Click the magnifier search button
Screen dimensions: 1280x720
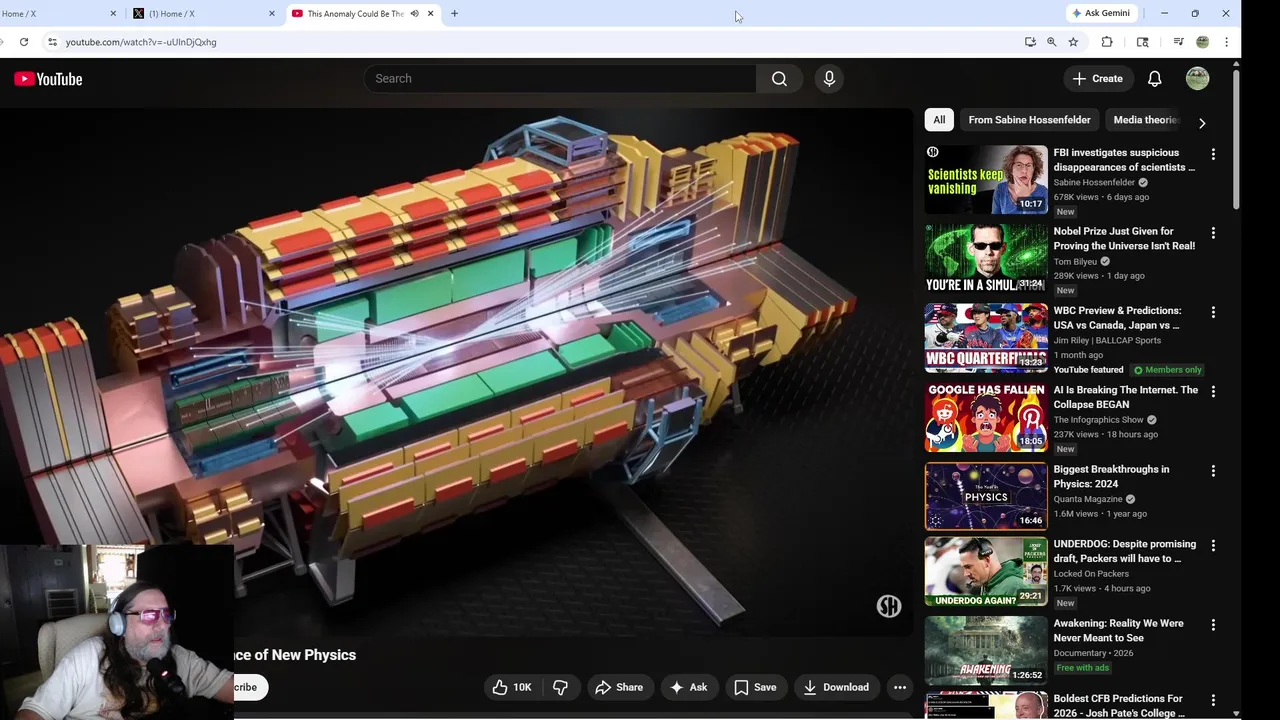[779, 79]
